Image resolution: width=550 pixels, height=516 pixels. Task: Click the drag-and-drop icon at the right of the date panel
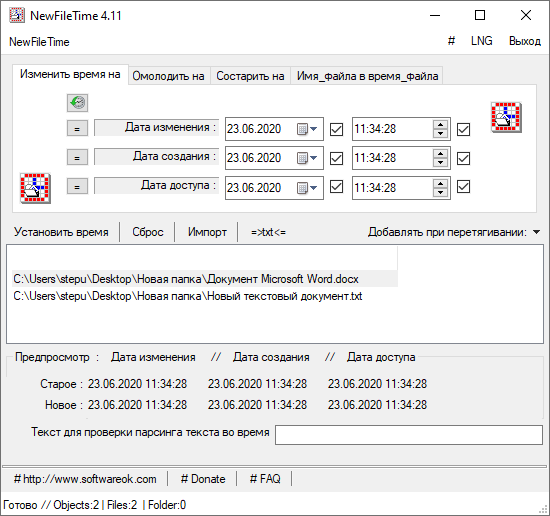[506, 117]
